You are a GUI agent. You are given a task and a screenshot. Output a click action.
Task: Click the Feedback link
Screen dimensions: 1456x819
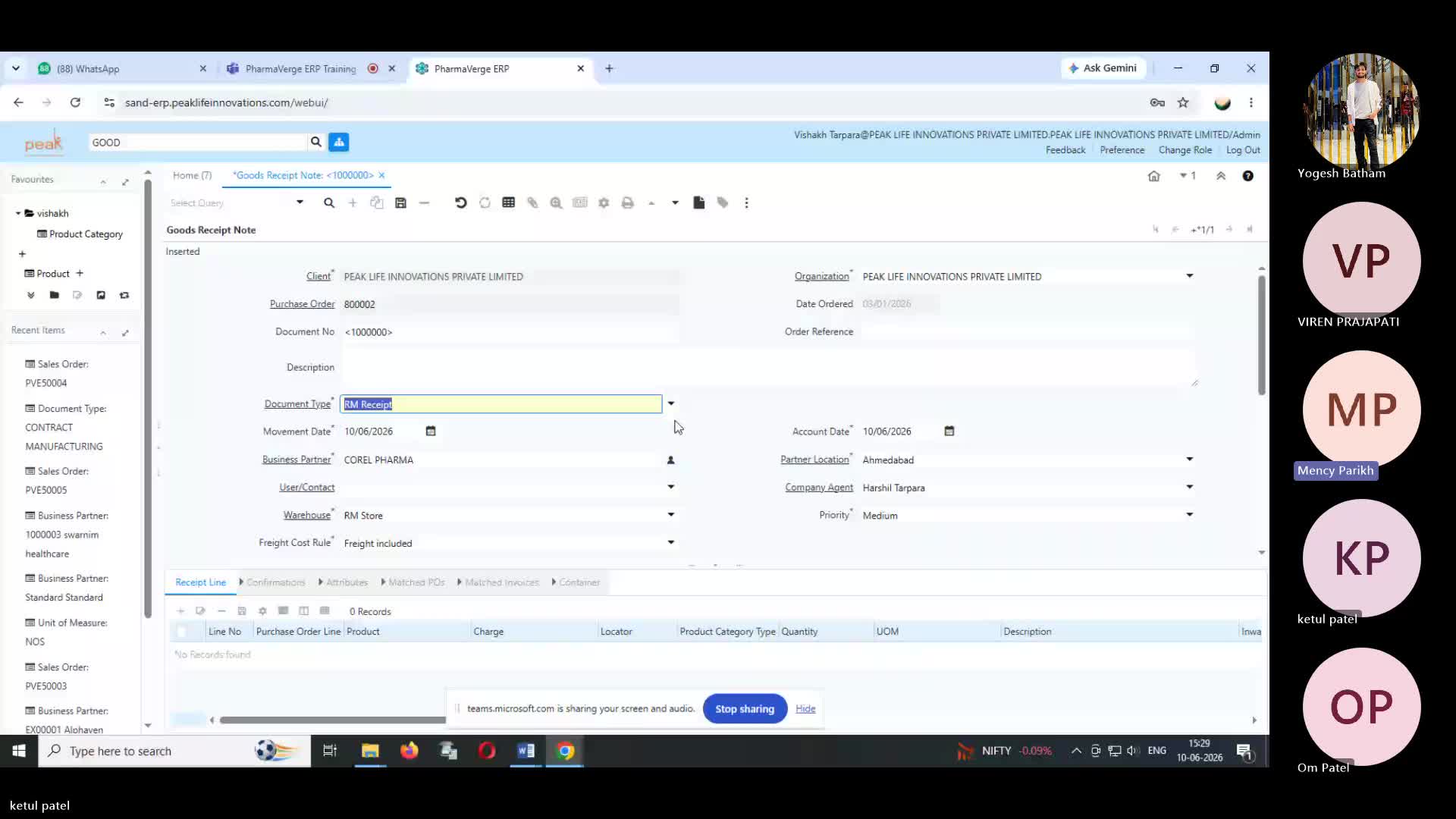pyautogui.click(x=1065, y=150)
